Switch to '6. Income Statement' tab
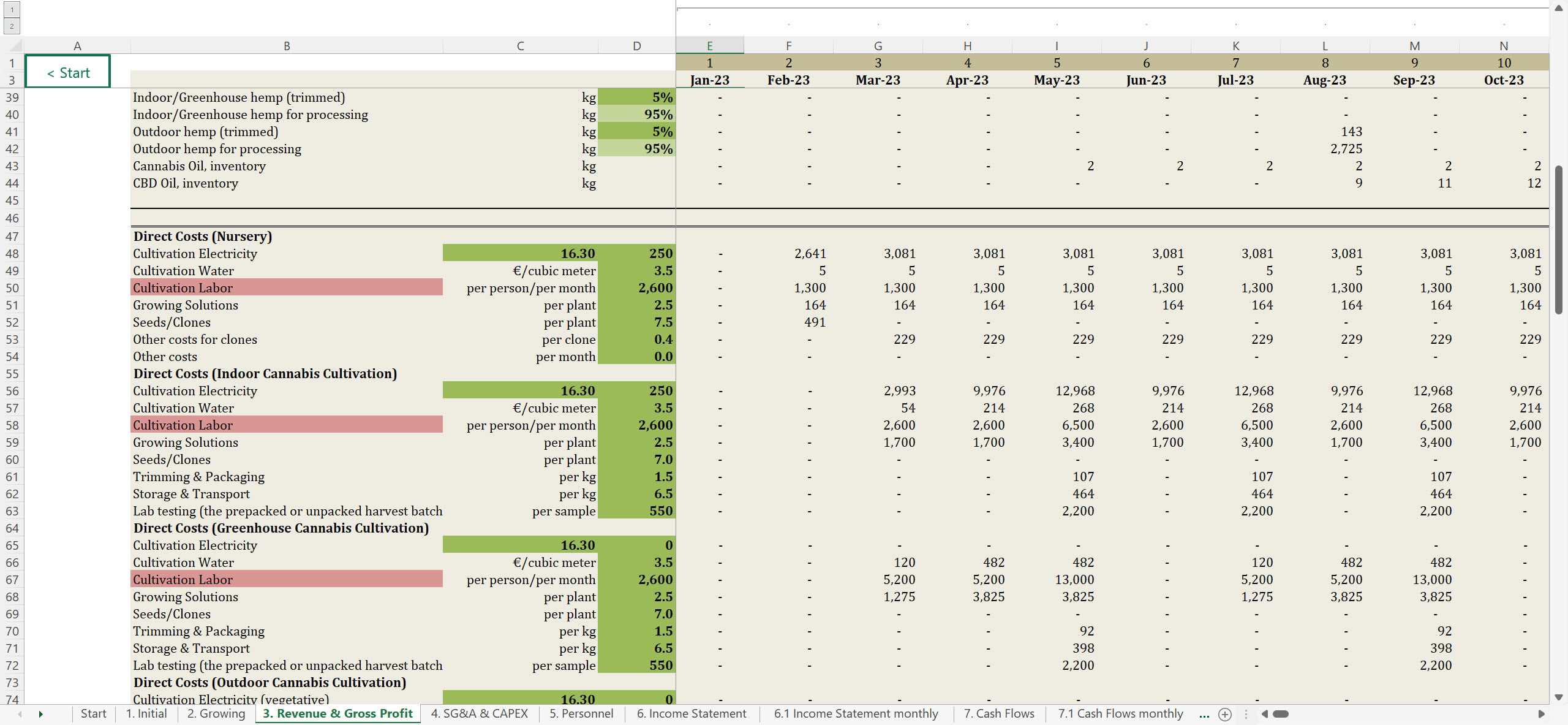 click(x=691, y=713)
